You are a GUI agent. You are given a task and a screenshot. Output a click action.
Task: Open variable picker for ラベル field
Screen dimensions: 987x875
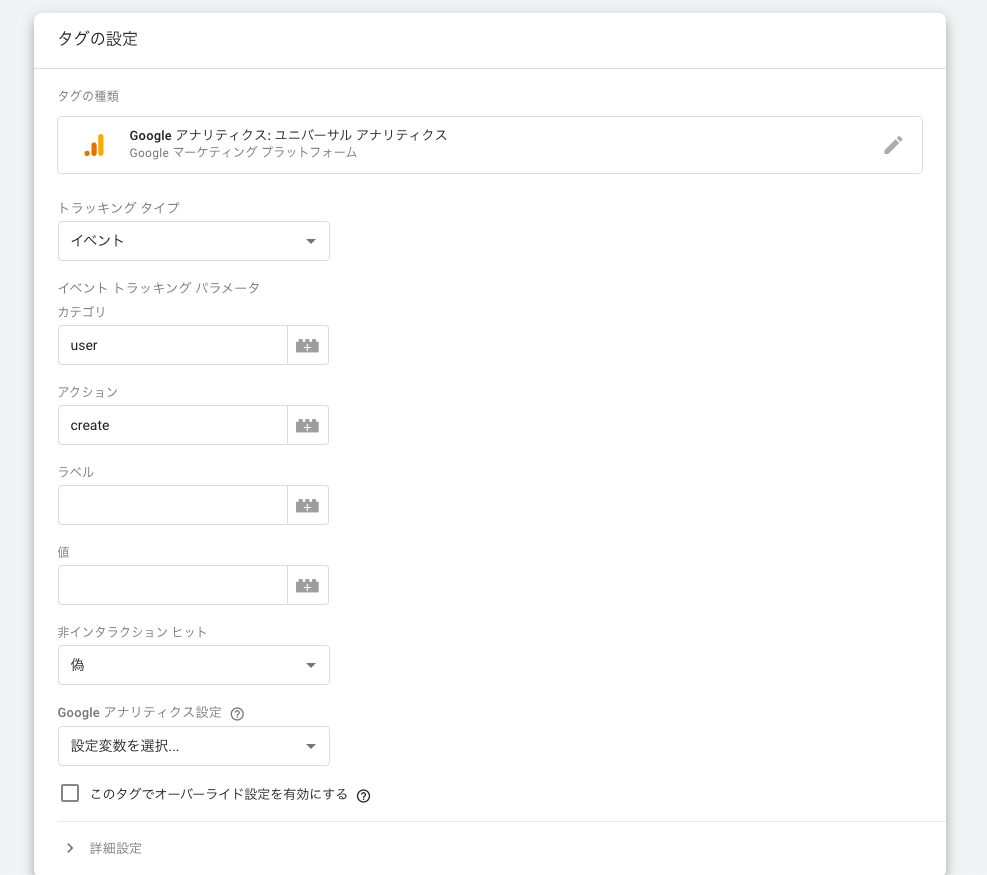tap(307, 505)
